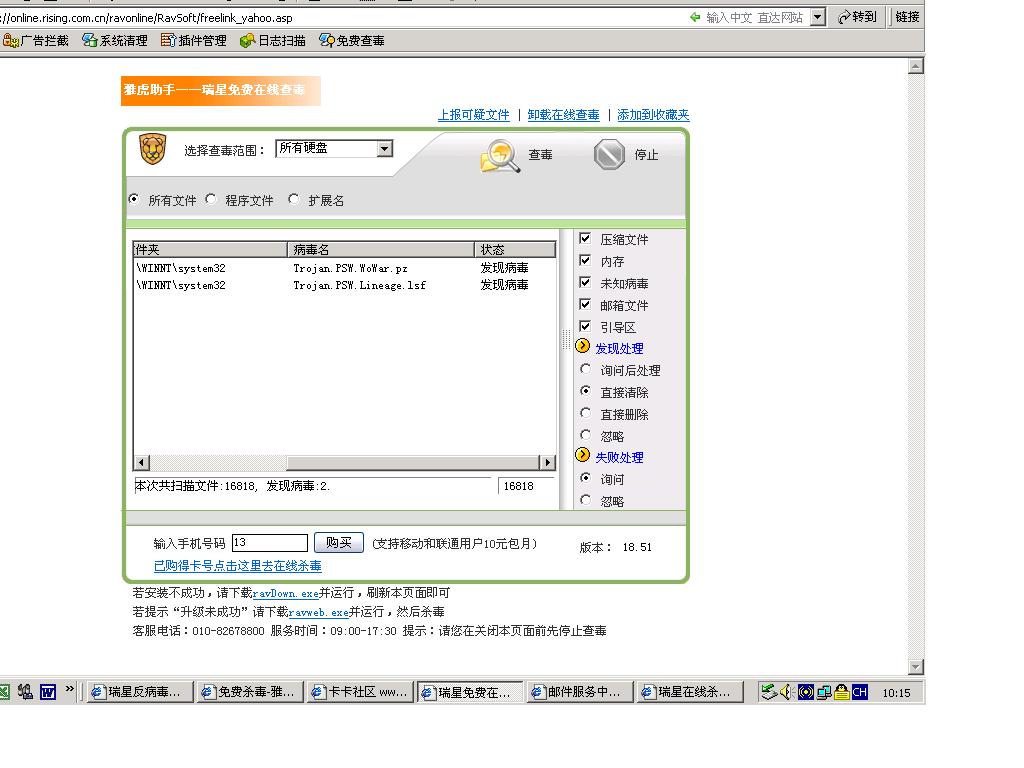Click the 发现处理 yellow arrow icon
The image size is (1024, 768).
[x=583, y=346]
